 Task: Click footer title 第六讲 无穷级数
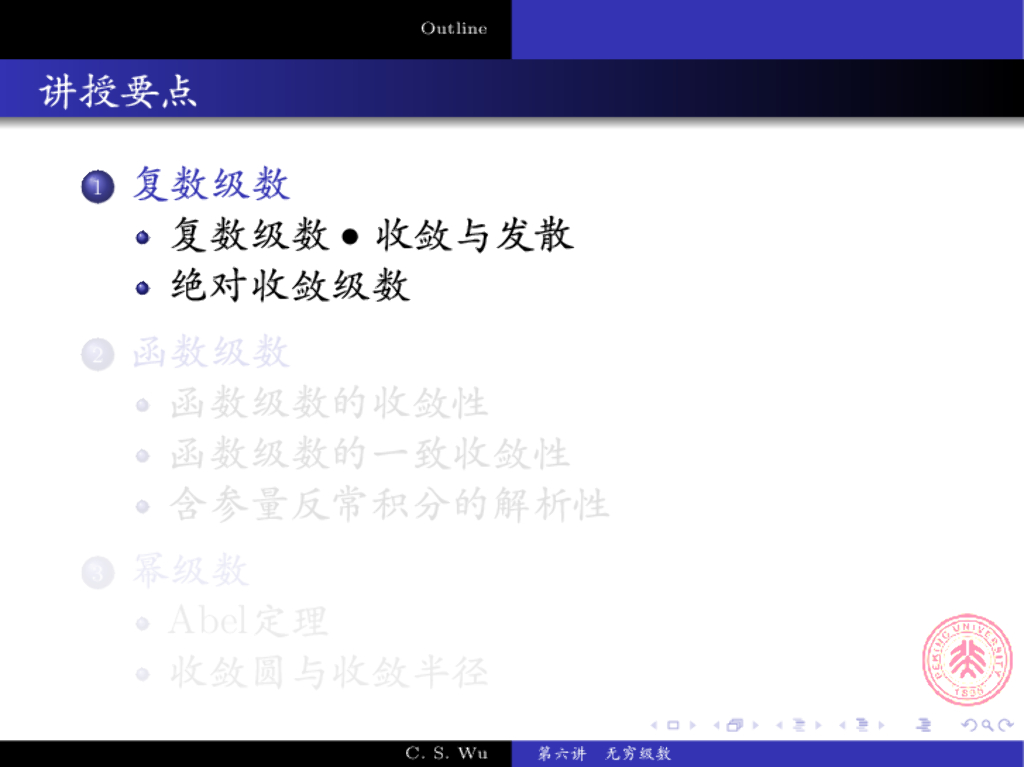[605, 753]
